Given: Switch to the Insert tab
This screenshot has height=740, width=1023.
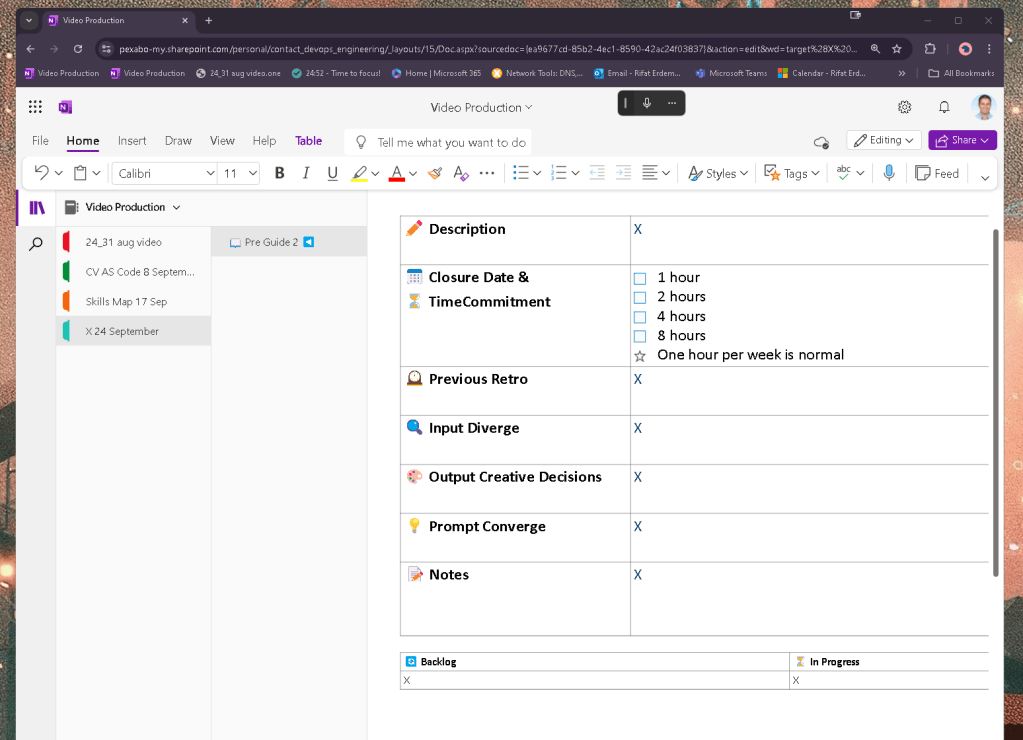Looking at the screenshot, I should click(132, 141).
